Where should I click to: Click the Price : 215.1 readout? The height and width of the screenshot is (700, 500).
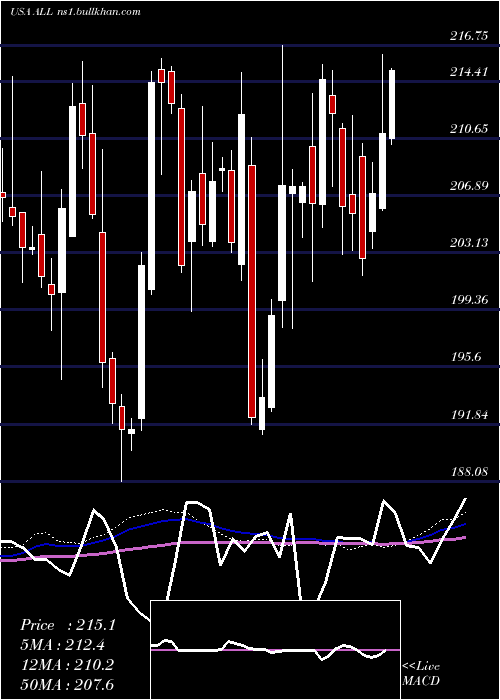point(68,625)
